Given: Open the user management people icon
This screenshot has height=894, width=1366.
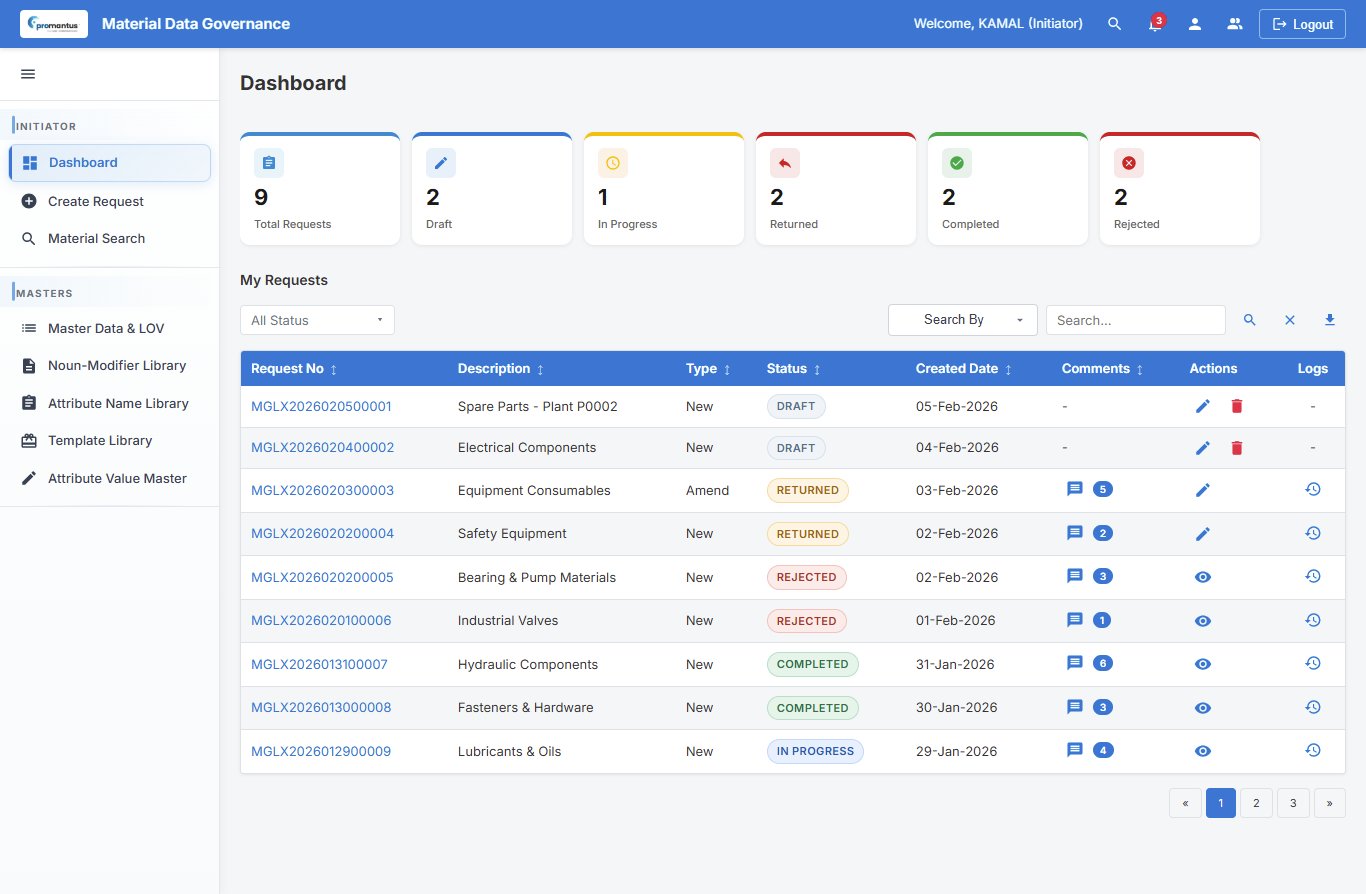Looking at the screenshot, I should pos(1234,23).
